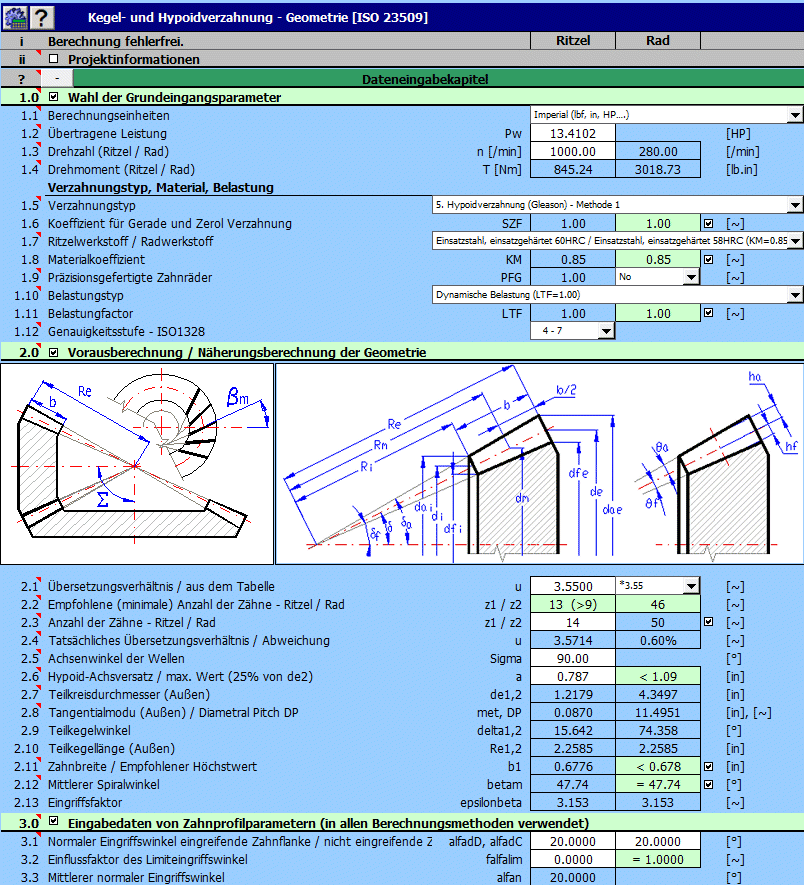The width and height of the screenshot is (804, 885).
Task: Expand the Ritzelwerkstoff material dropdown
Action: 795,241
